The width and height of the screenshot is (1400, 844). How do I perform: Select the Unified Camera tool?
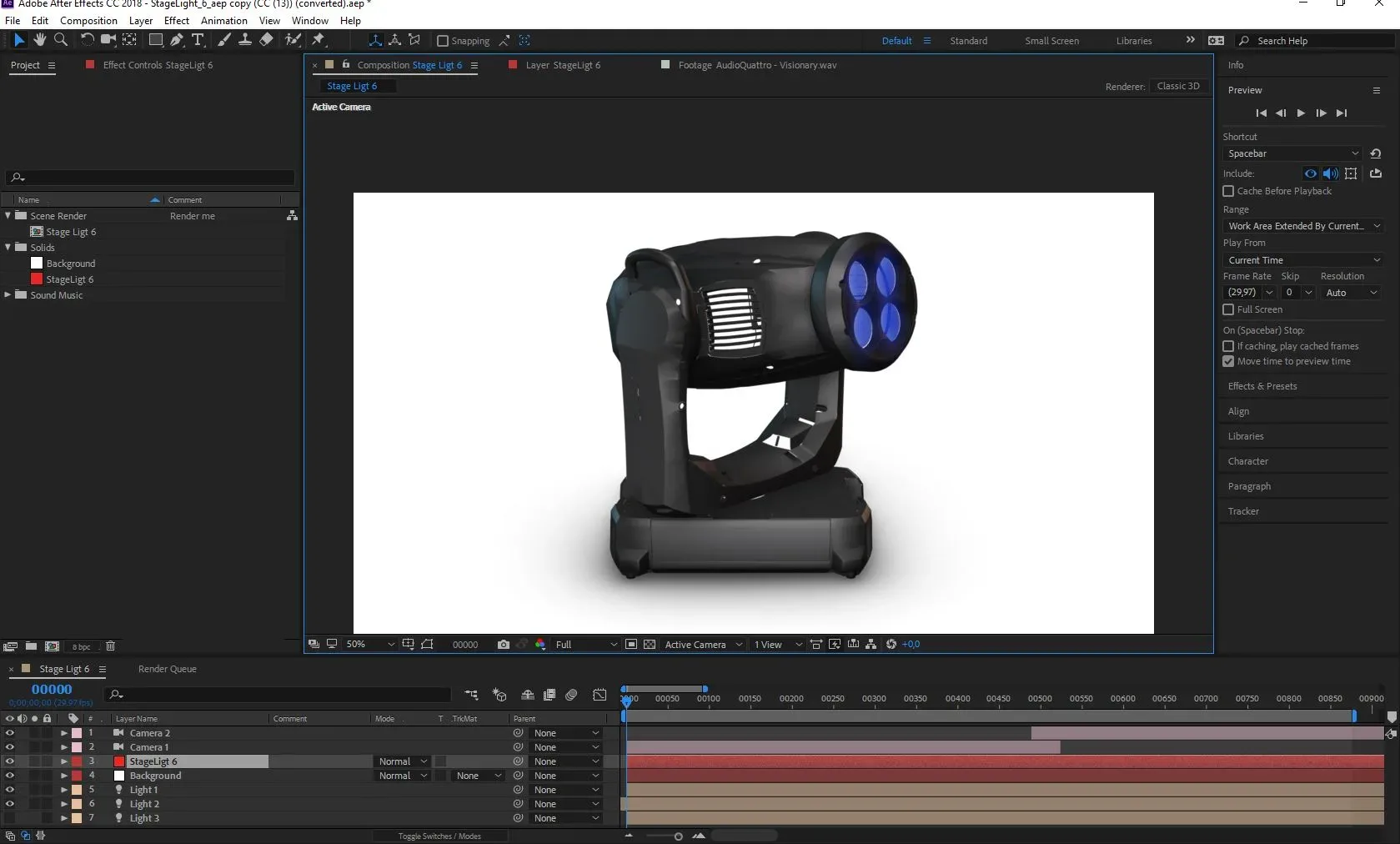108,40
